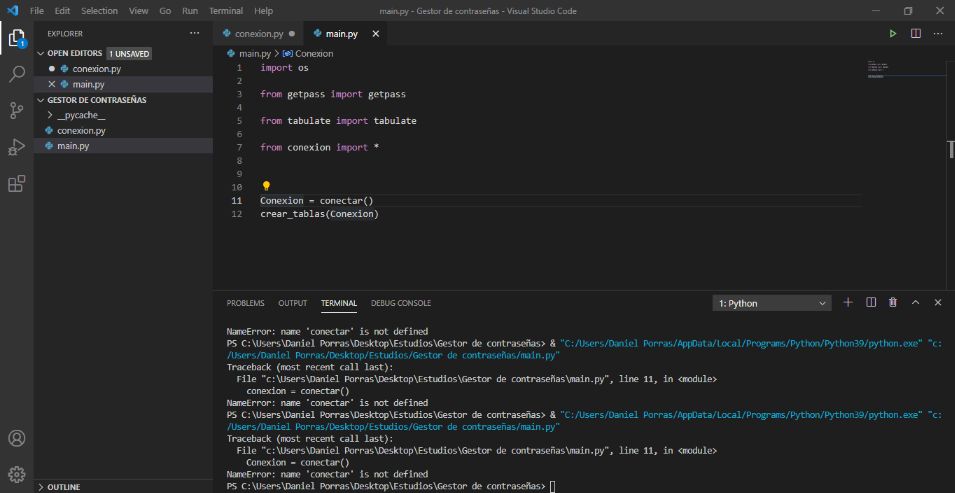Maximize the terminal panel using the up chevron
The image size is (955, 493).
[x=916, y=302]
